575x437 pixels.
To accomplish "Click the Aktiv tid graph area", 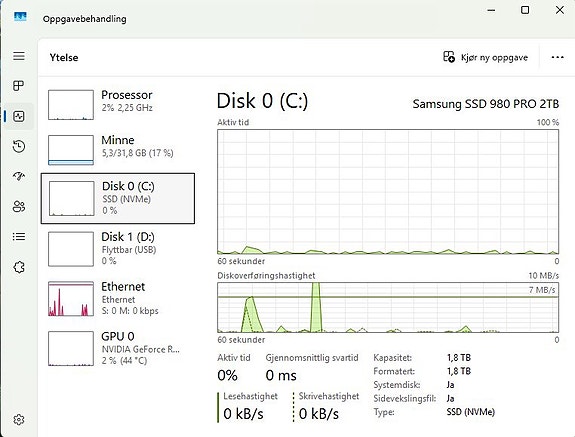I will (388, 191).
